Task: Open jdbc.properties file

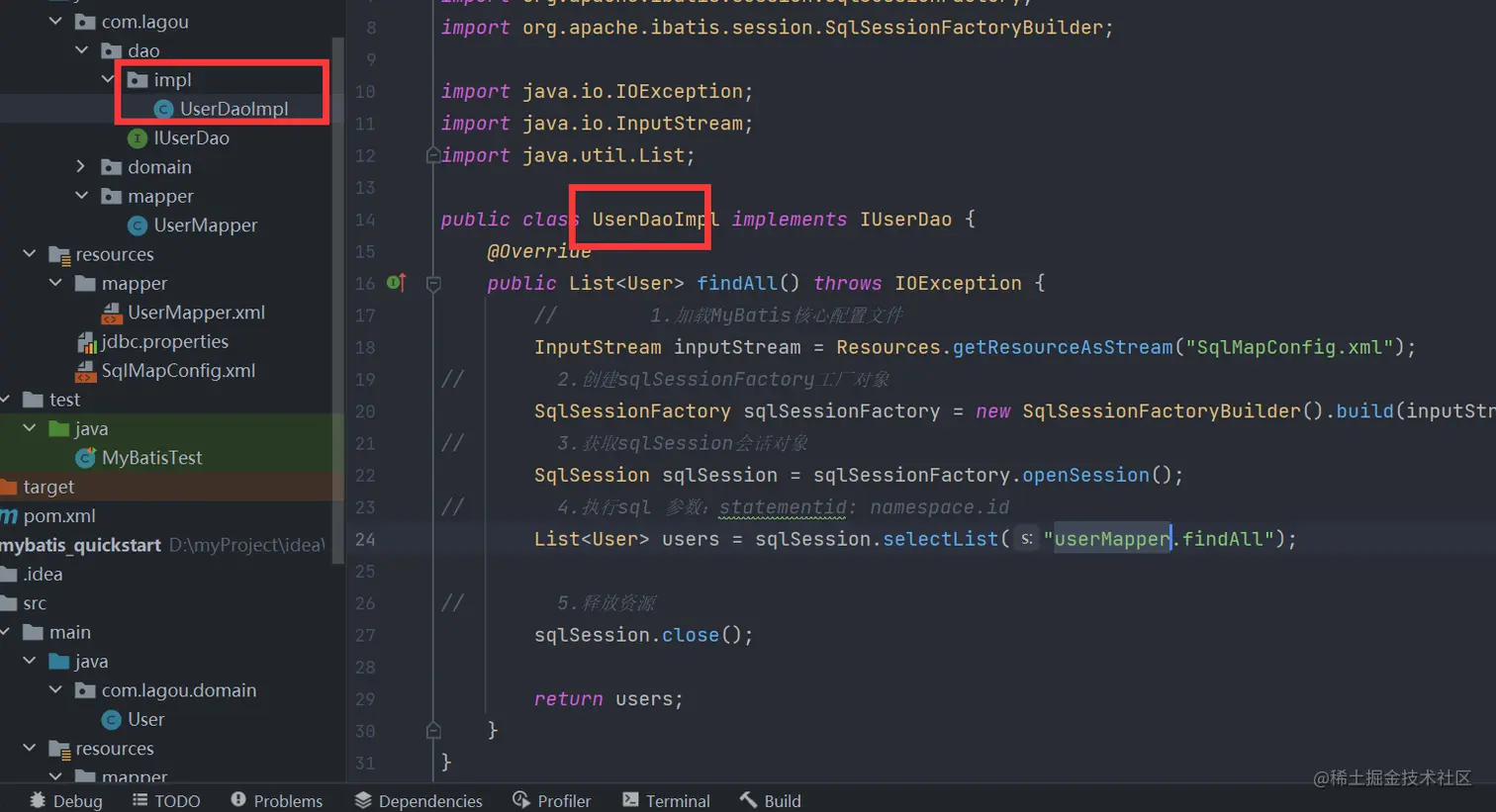Action: (x=164, y=341)
